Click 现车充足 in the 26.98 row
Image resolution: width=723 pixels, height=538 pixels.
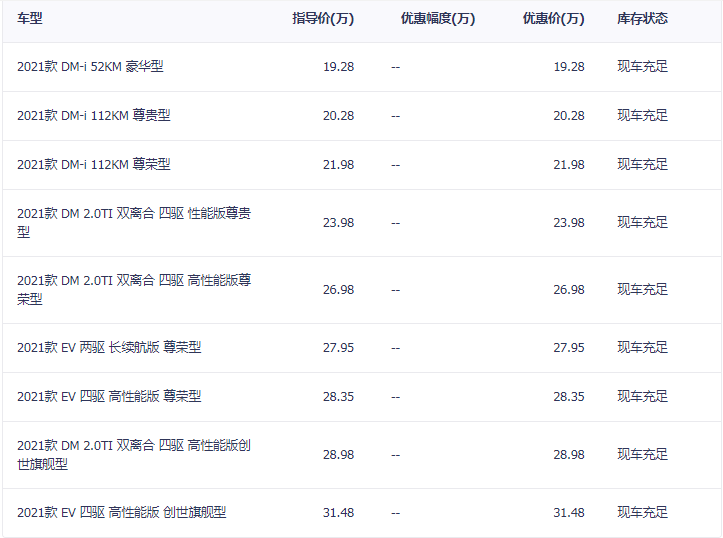[642, 290]
